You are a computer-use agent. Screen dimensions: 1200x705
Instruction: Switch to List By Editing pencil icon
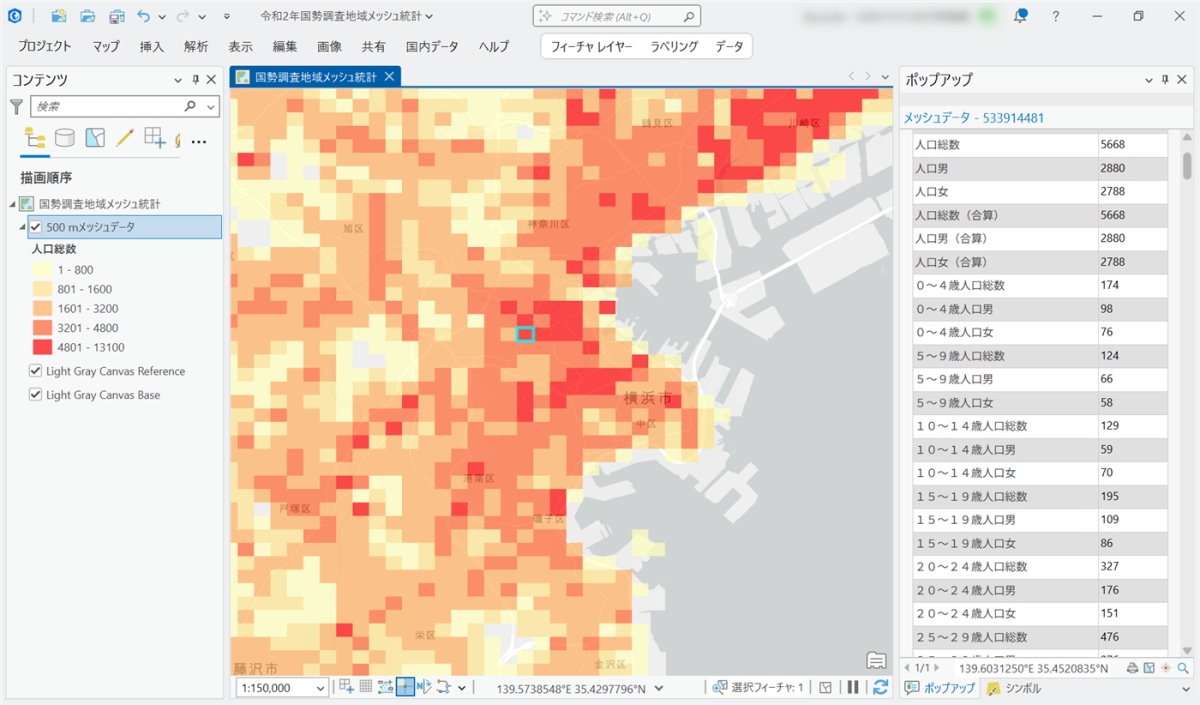pyautogui.click(x=125, y=138)
